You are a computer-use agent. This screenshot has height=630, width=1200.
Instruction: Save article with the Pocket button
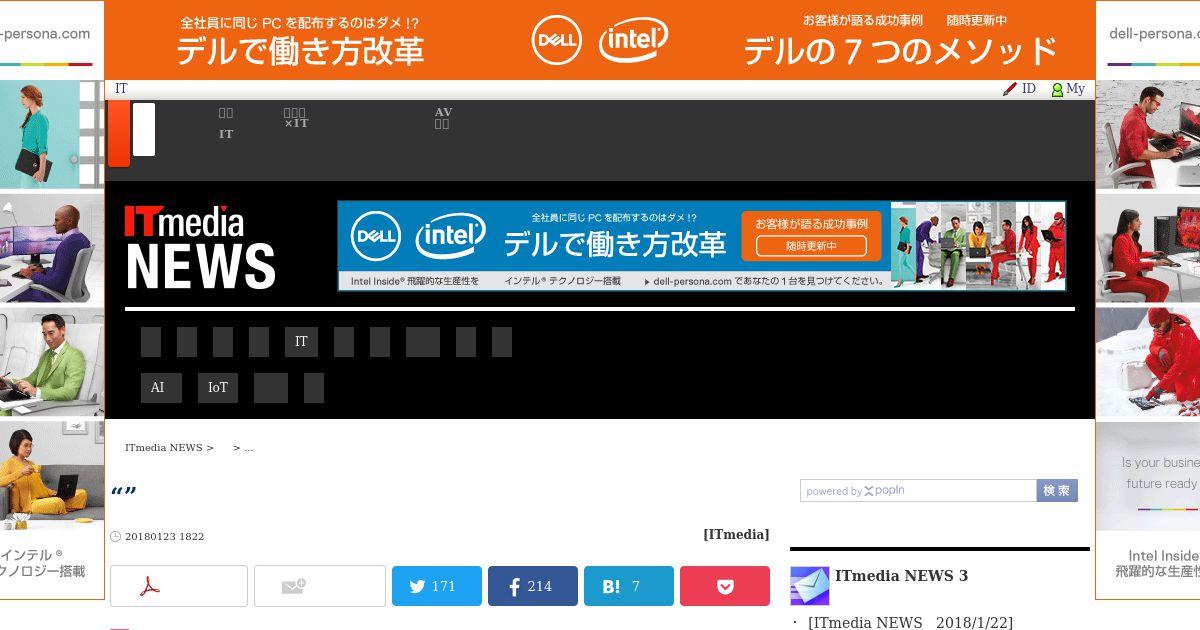tap(725, 586)
